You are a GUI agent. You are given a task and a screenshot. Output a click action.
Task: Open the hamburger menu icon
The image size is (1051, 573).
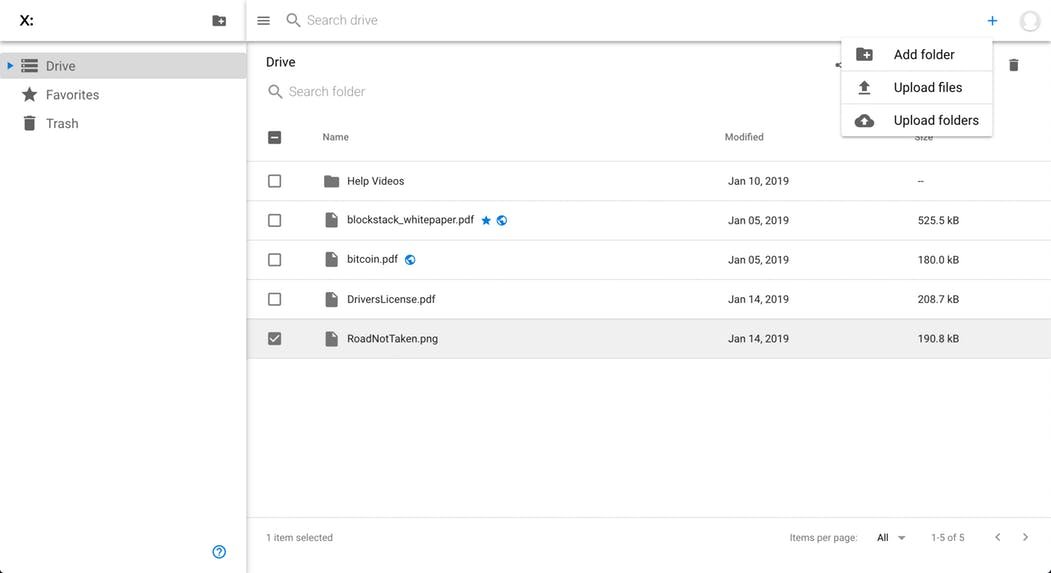point(264,21)
